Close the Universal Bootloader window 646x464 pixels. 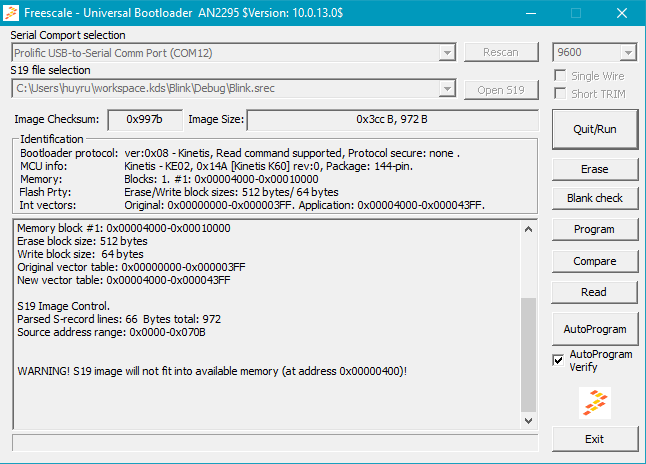(622, 13)
